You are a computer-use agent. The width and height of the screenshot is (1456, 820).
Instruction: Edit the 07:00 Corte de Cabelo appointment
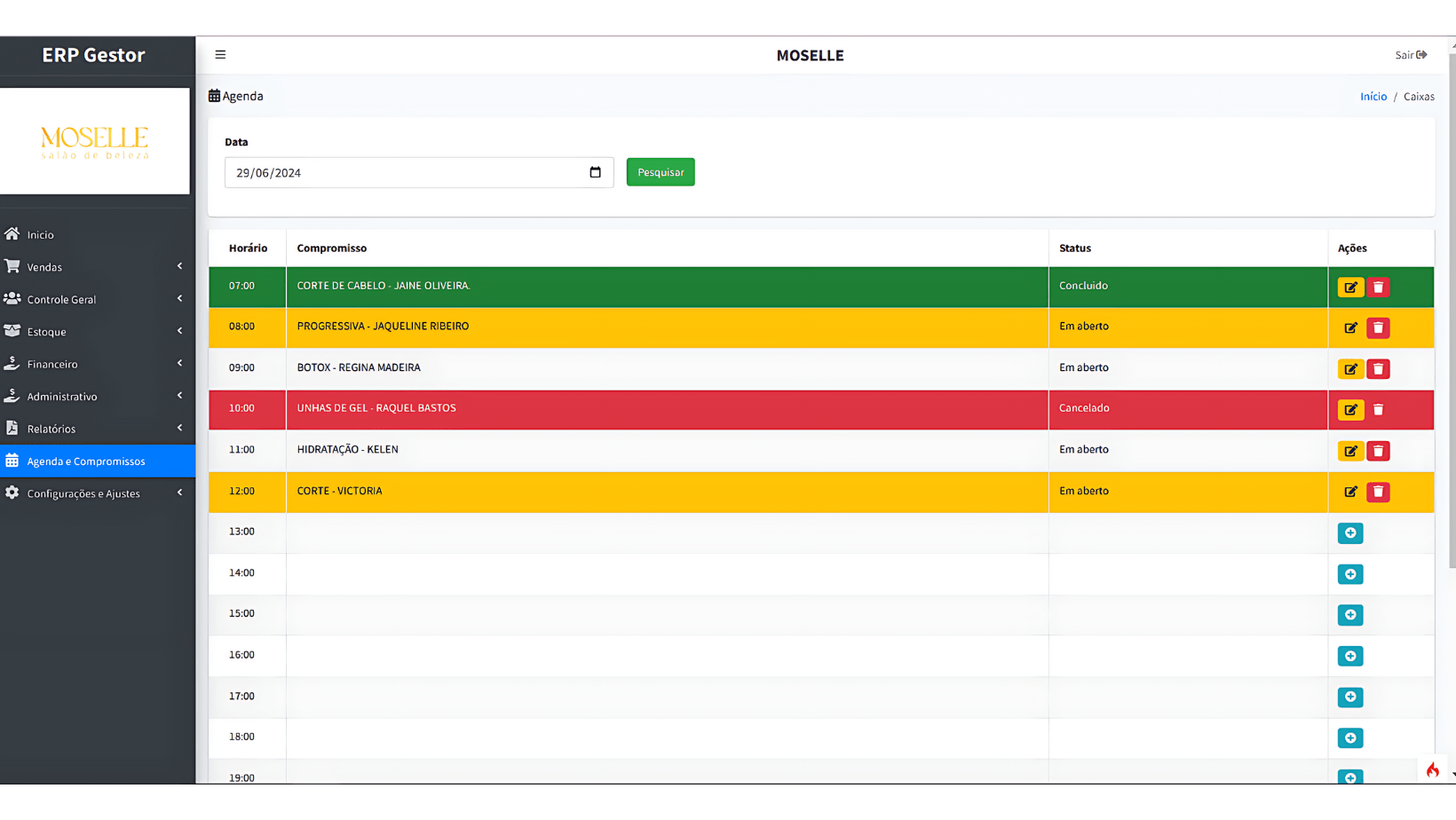coord(1349,287)
